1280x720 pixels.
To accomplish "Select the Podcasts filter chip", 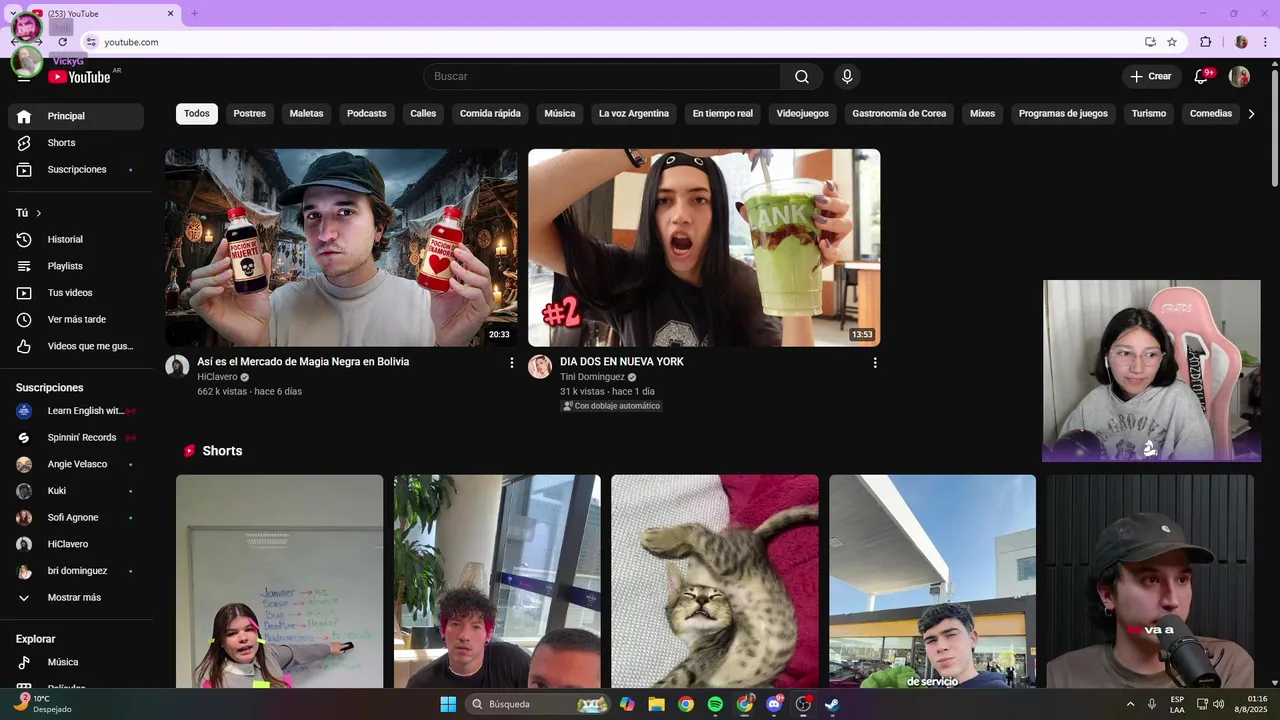I will coord(367,114).
